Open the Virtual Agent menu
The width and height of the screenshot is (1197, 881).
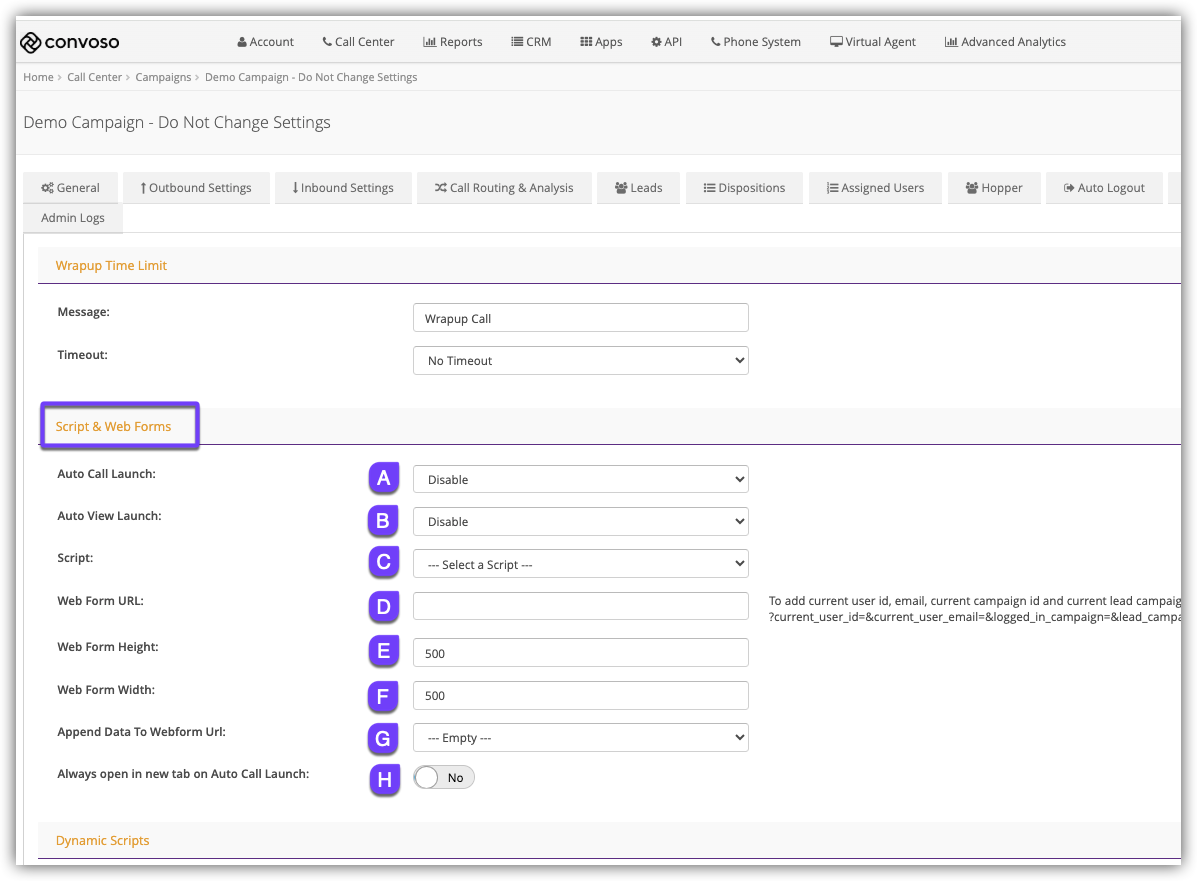[x=872, y=42]
